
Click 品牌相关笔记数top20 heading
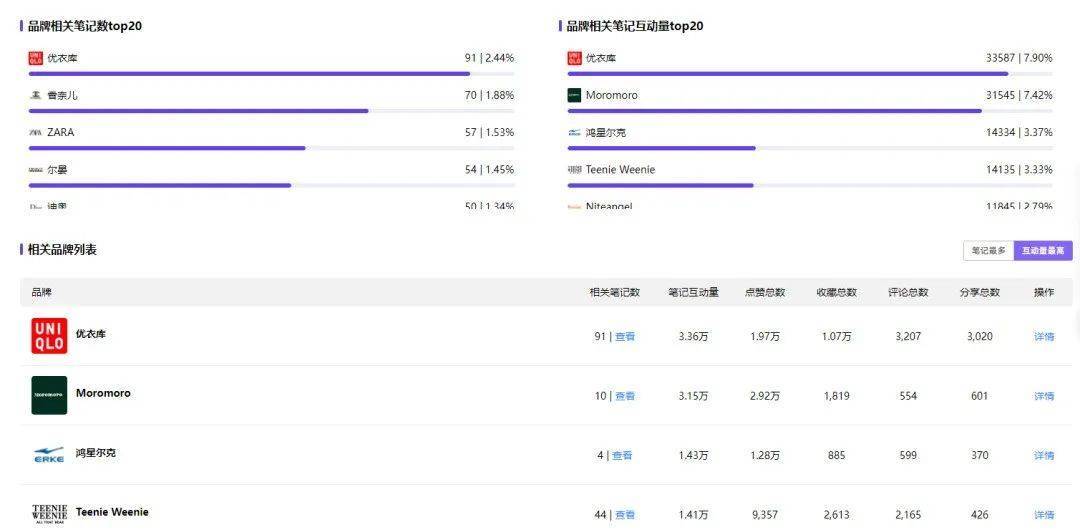click(x=85, y=26)
